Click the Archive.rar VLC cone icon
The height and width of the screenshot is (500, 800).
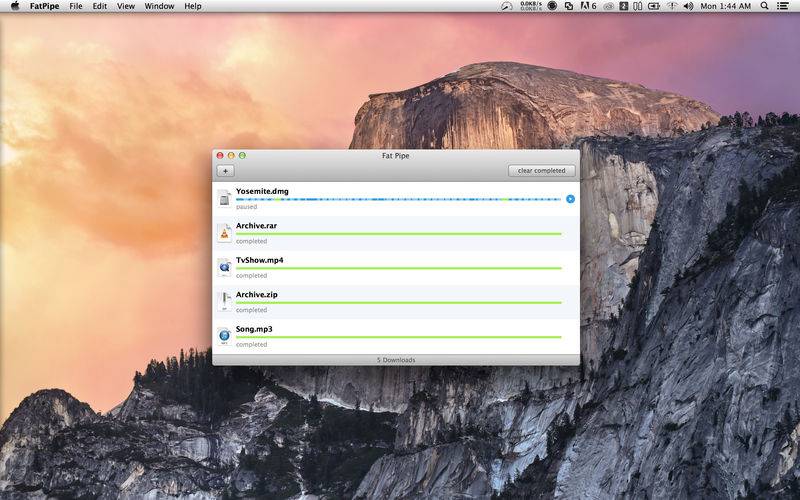[x=224, y=233]
